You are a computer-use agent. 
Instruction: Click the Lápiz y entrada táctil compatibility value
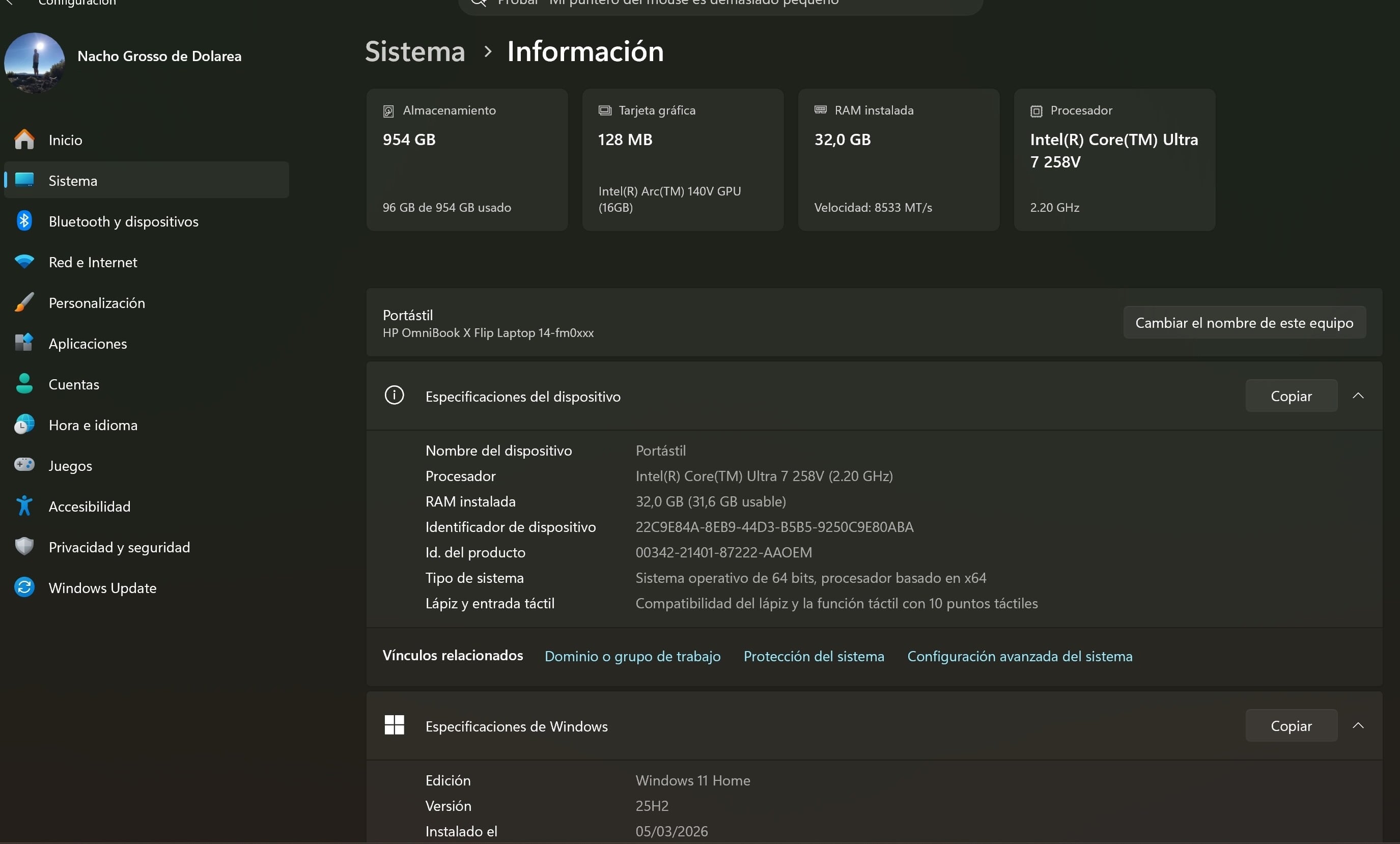(x=836, y=603)
